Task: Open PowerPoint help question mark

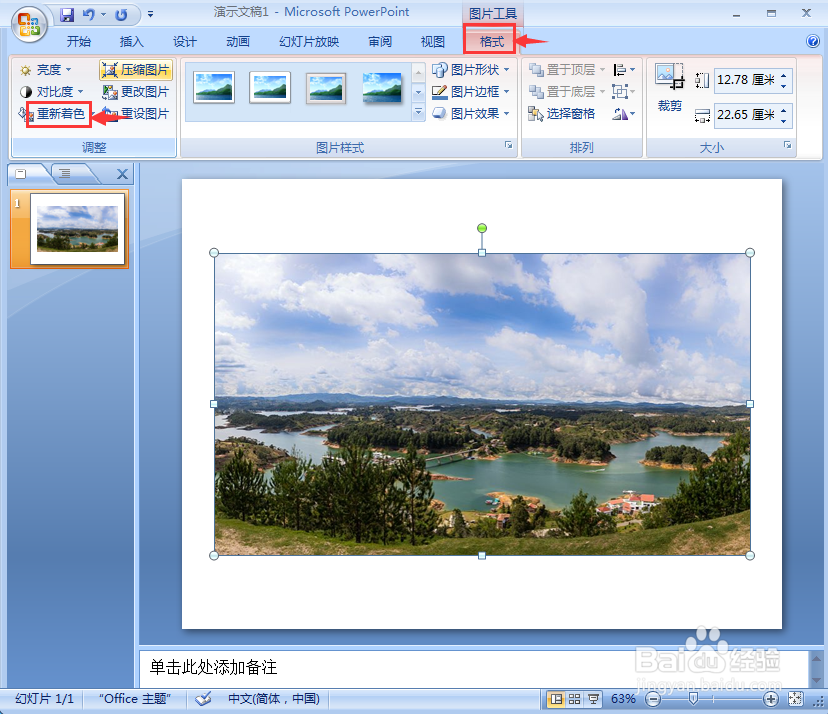Action: pos(813,41)
